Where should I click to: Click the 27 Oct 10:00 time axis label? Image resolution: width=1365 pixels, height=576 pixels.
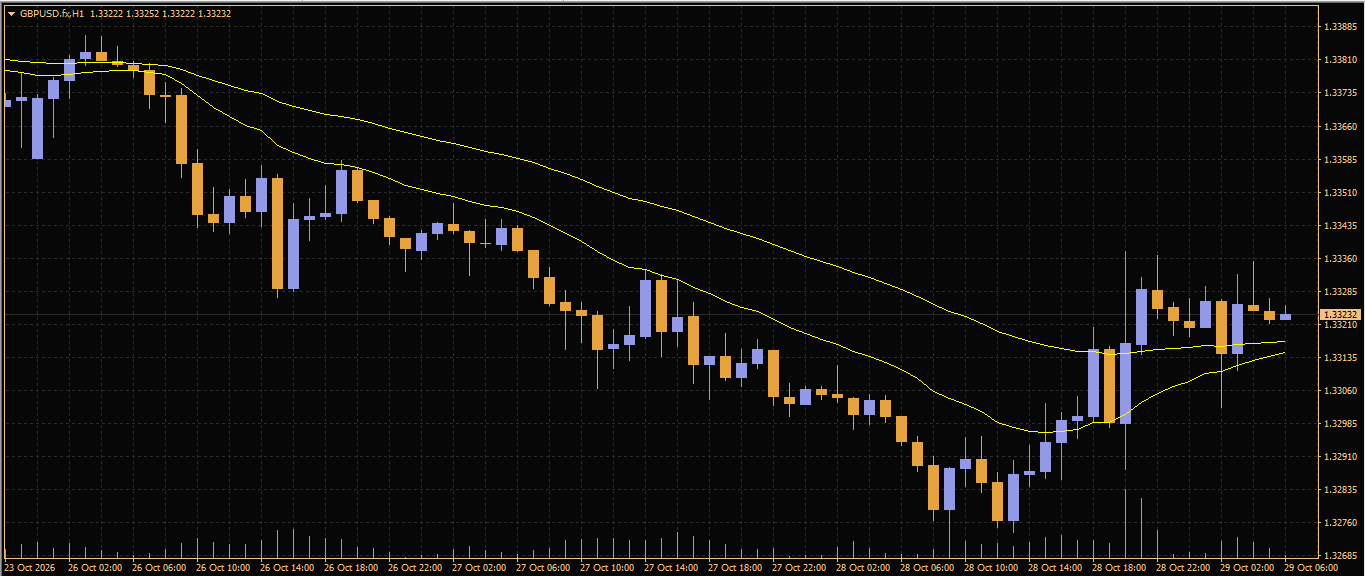click(608, 567)
